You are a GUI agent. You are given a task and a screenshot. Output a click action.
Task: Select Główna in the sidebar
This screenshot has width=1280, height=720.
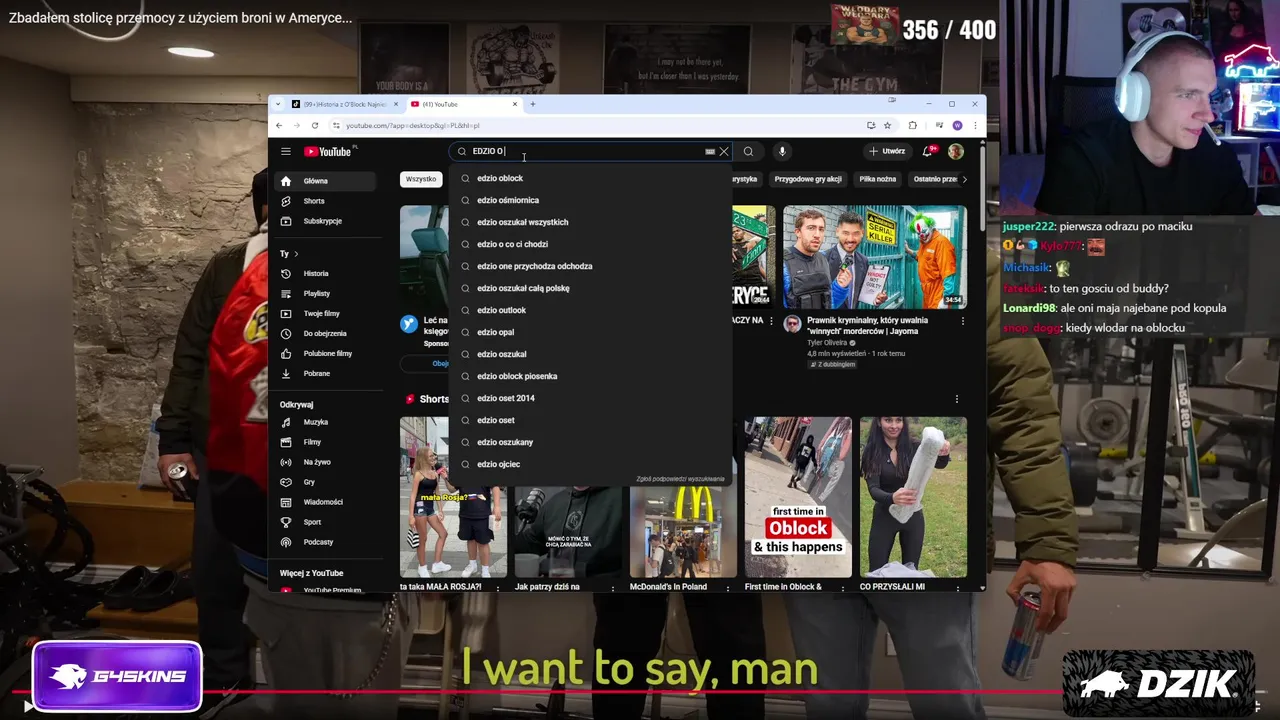[324, 181]
